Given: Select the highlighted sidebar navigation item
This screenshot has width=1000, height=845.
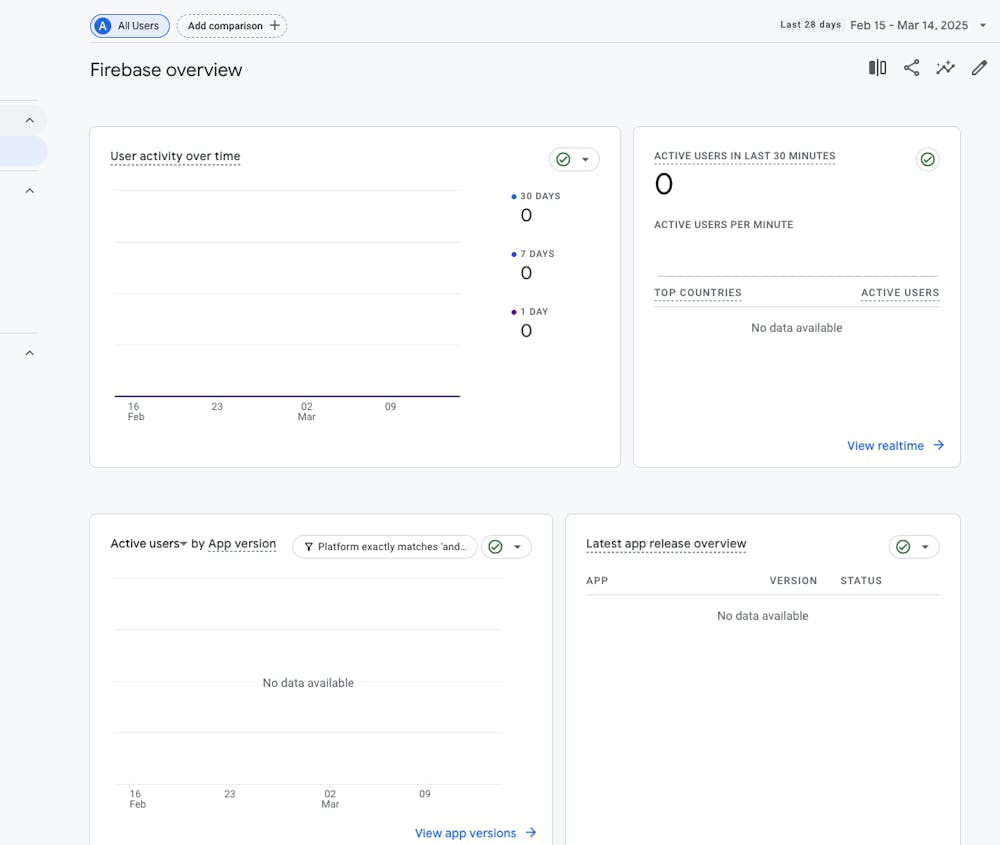Looking at the screenshot, I should pos(22,151).
